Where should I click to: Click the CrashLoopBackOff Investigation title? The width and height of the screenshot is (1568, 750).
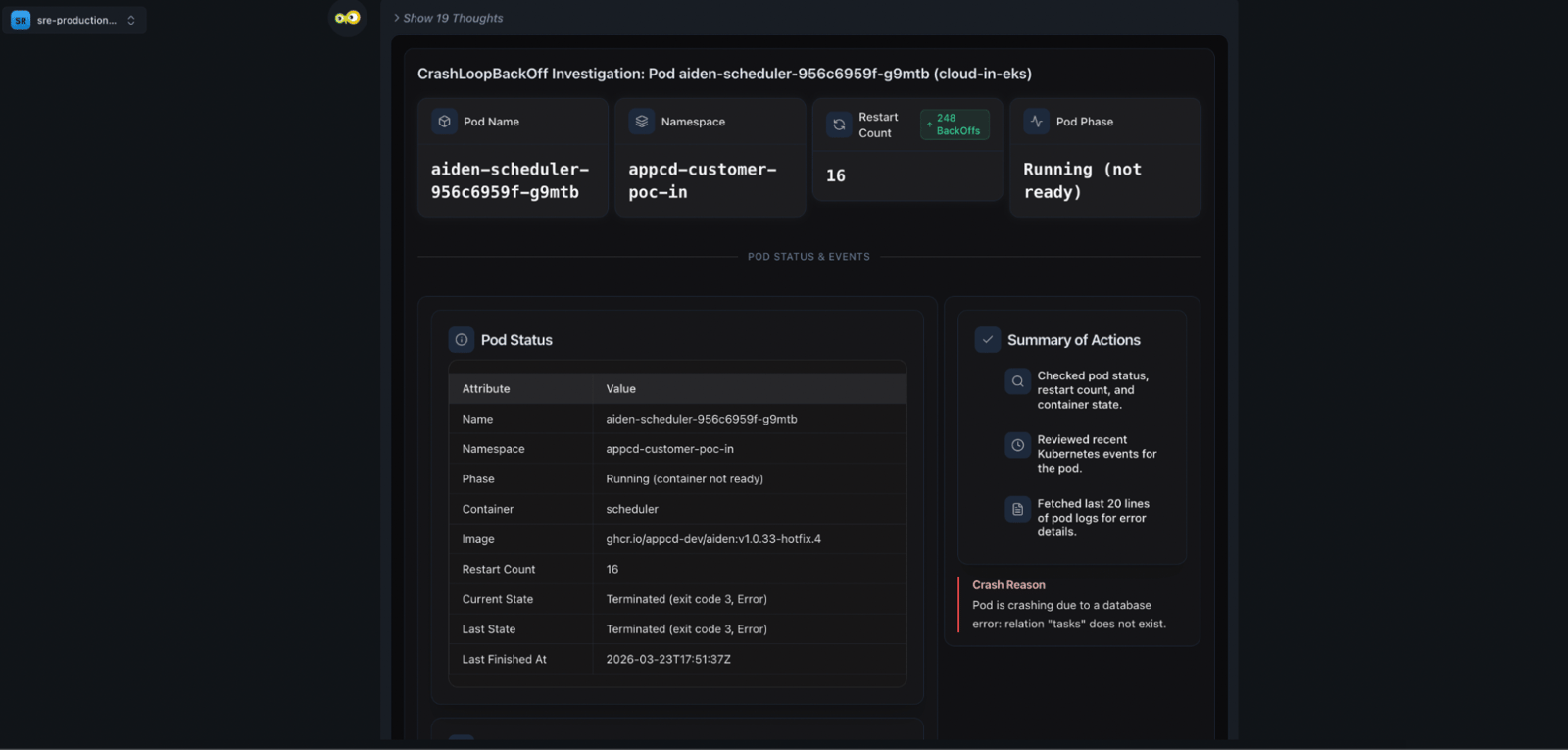tap(724, 74)
